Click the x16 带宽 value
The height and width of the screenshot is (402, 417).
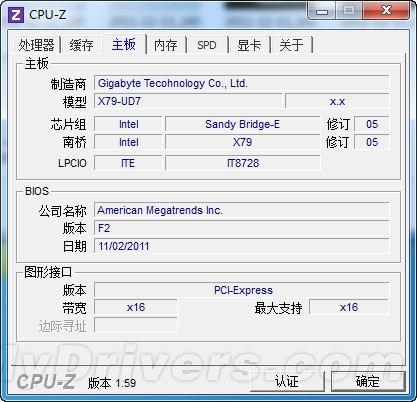tap(136, 307)
